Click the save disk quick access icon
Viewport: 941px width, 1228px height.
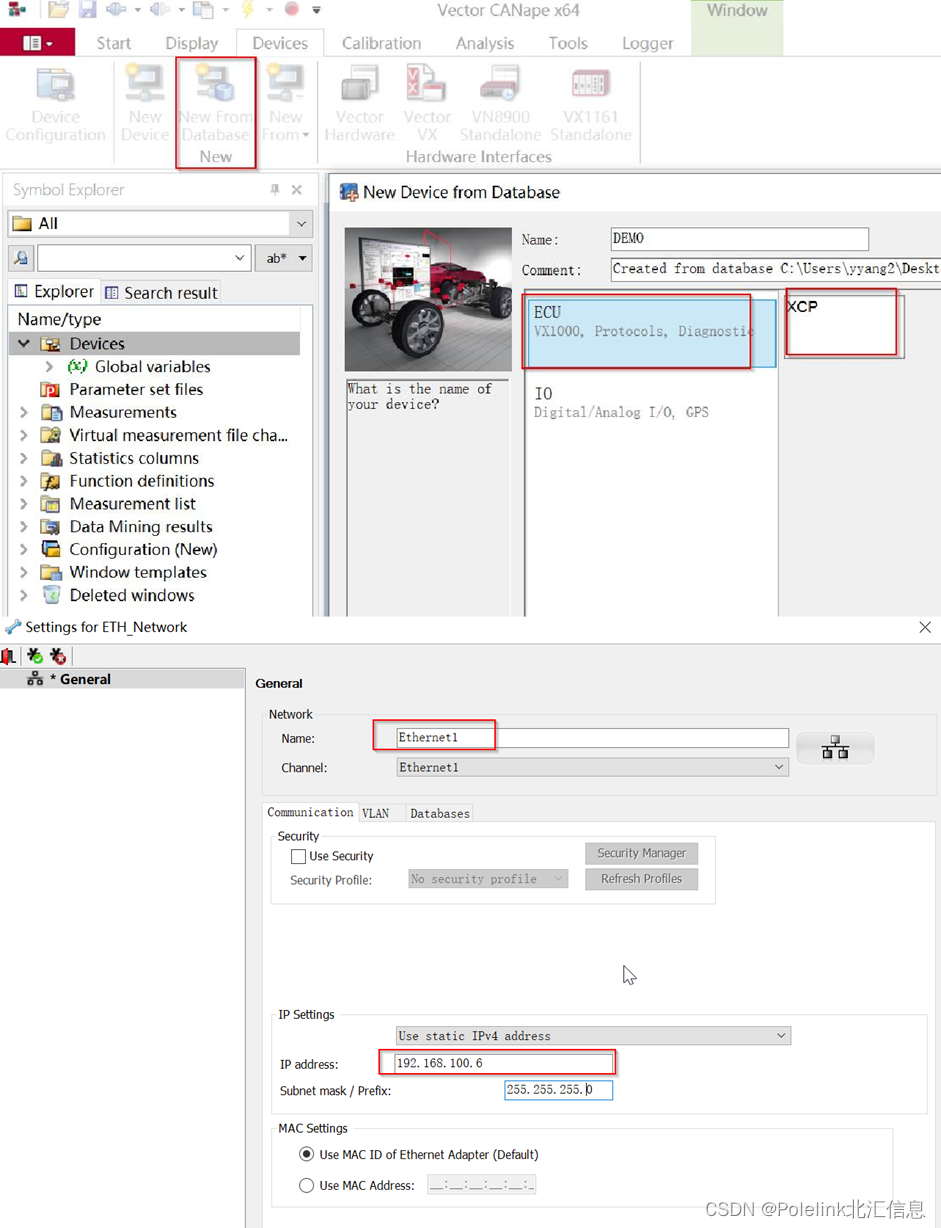tap(87, 10)
